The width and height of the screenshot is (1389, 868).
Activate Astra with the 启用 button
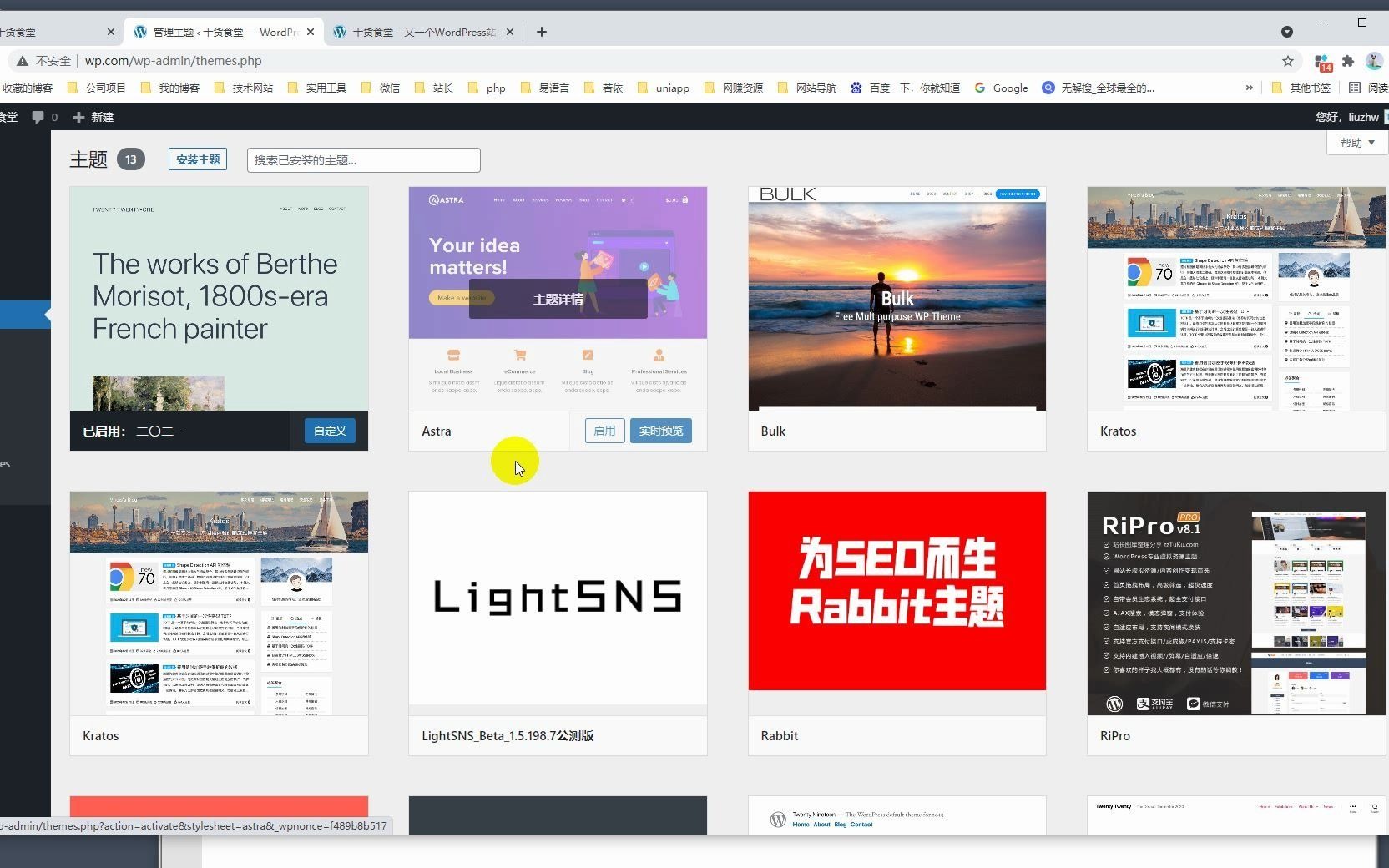[604, 431]
